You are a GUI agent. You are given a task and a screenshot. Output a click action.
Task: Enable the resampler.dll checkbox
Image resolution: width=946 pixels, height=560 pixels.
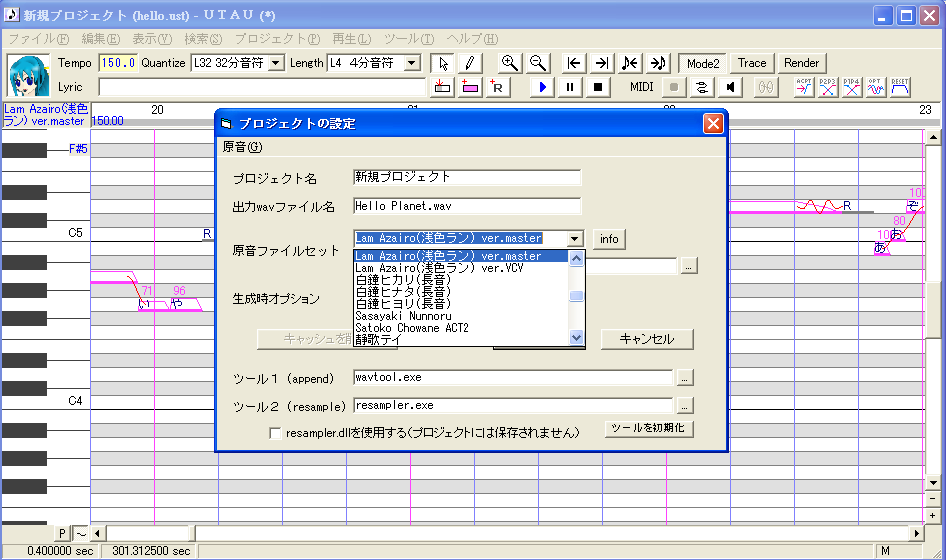[x=275, y=433]
